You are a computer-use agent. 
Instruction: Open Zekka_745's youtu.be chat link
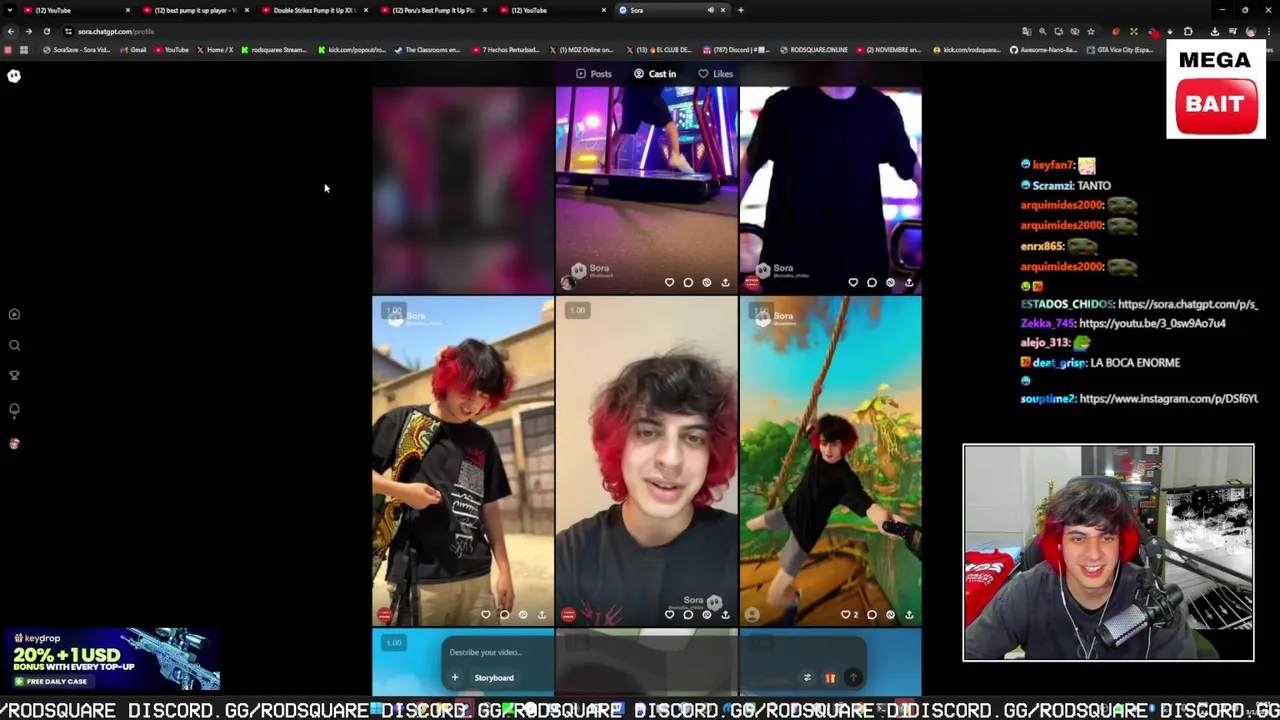click(x=1152, y=323)
